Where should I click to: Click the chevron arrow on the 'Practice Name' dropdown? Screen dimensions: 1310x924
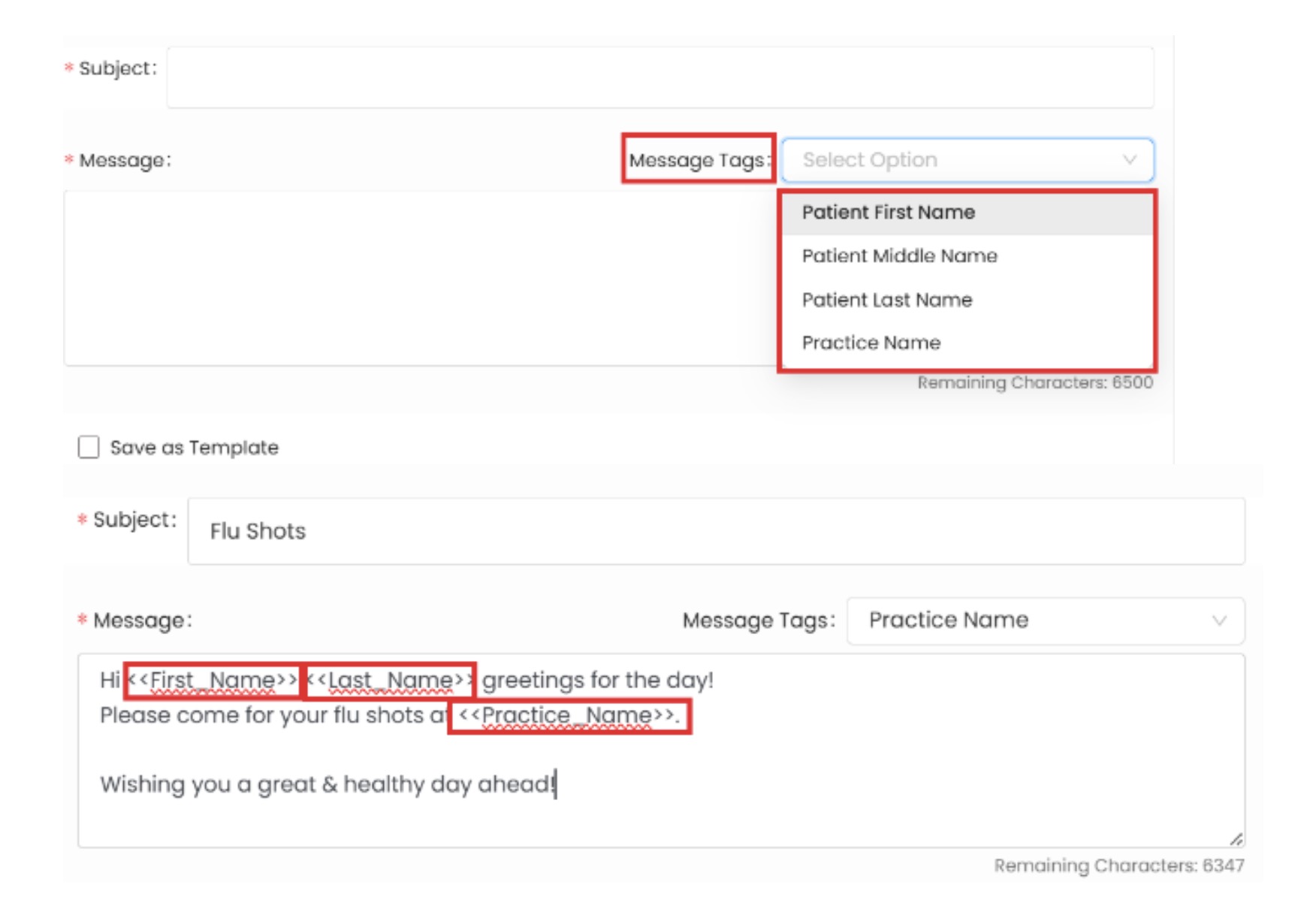pyautogui.click(x=1219, y=621)
